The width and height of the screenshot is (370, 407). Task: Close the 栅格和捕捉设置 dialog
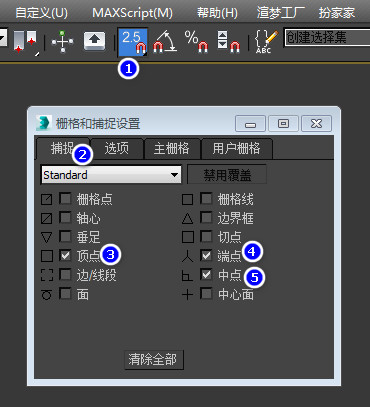[316, 124]
